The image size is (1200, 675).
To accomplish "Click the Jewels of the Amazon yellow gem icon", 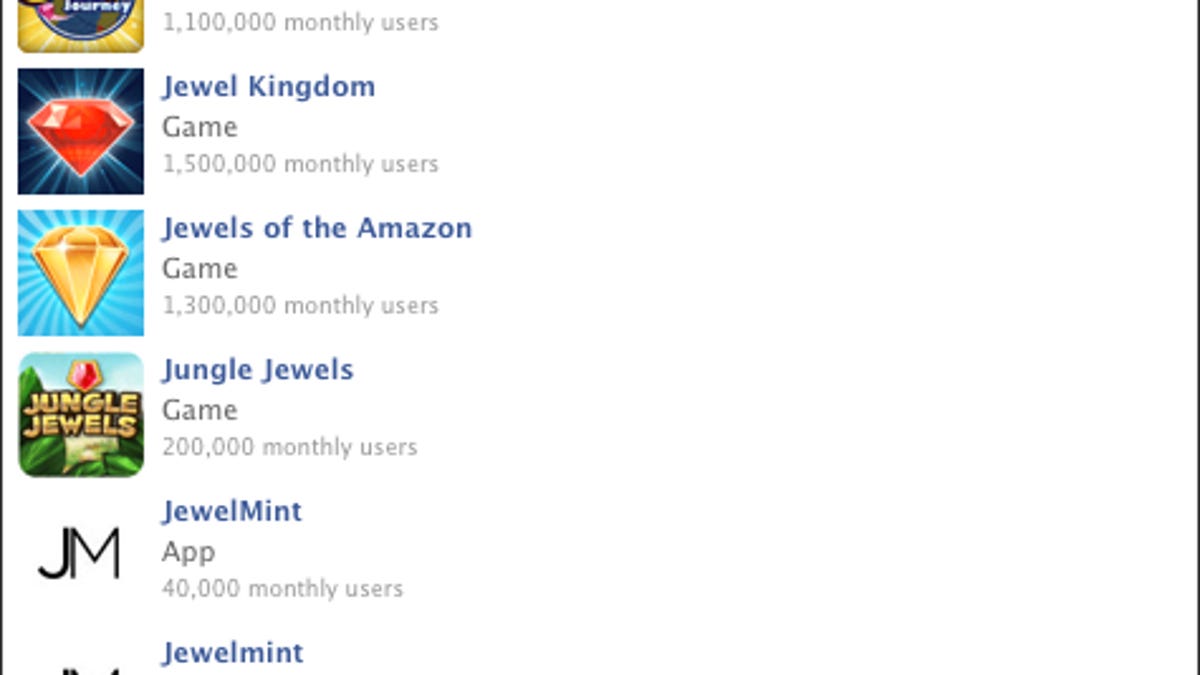I will [81, 273].
